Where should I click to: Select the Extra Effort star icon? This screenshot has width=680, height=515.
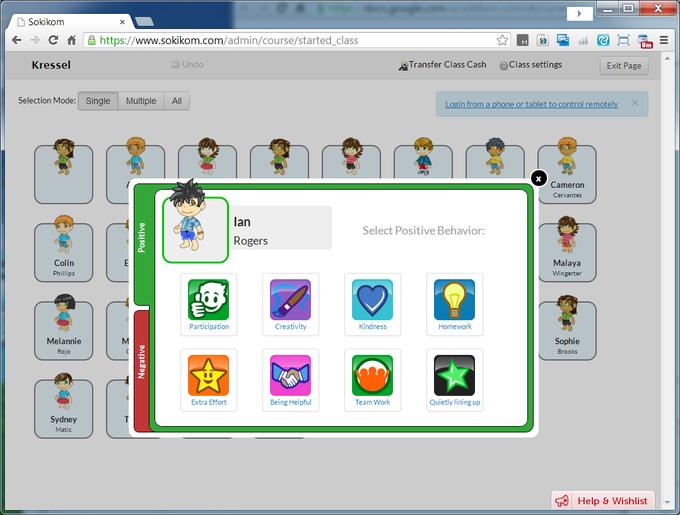[209, 380]
